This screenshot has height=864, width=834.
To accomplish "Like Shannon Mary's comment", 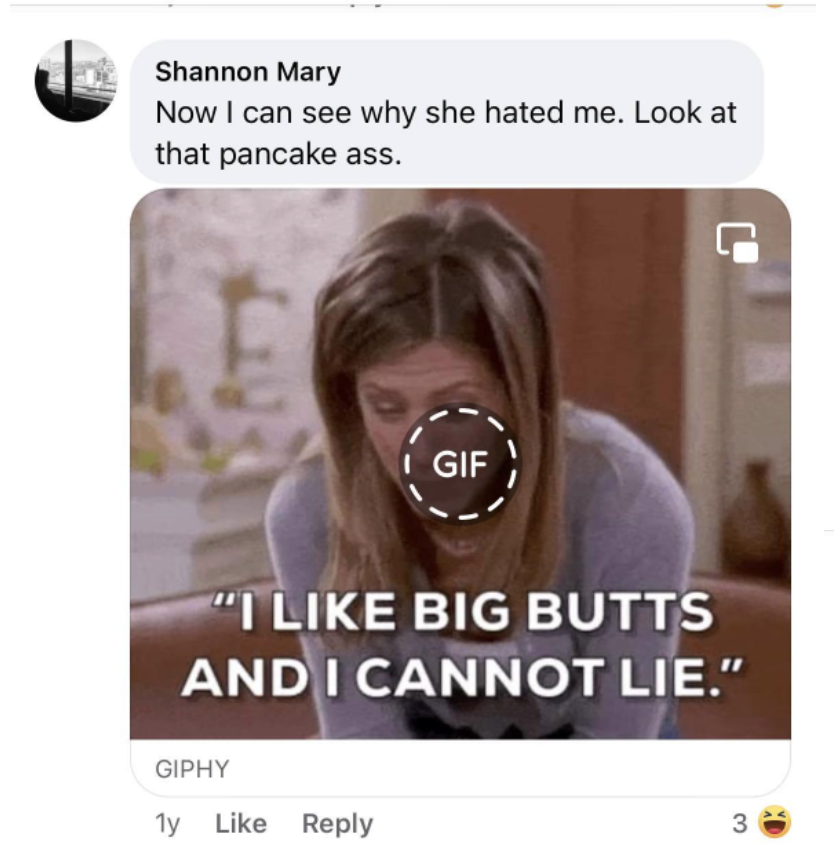I will tap(241, 824).
